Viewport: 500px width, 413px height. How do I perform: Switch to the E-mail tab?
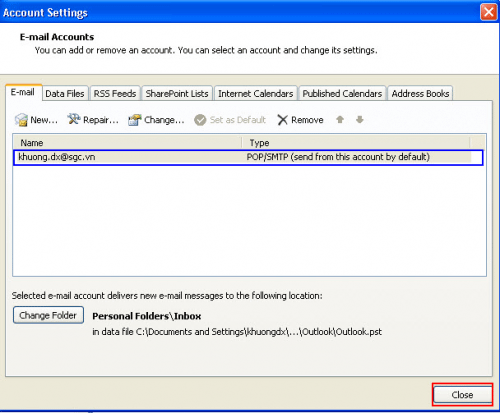(x=23, y=92)
